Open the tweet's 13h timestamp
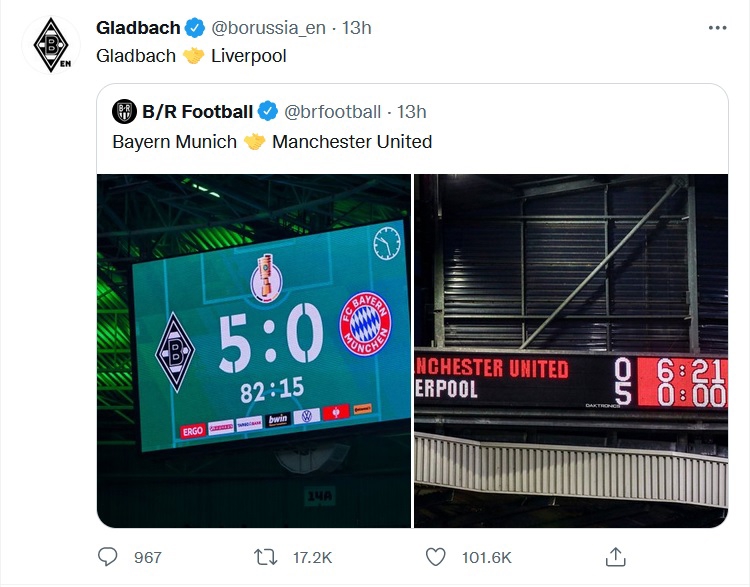The width and height of the screenshot is (750, 587). (x=357, y=28)
